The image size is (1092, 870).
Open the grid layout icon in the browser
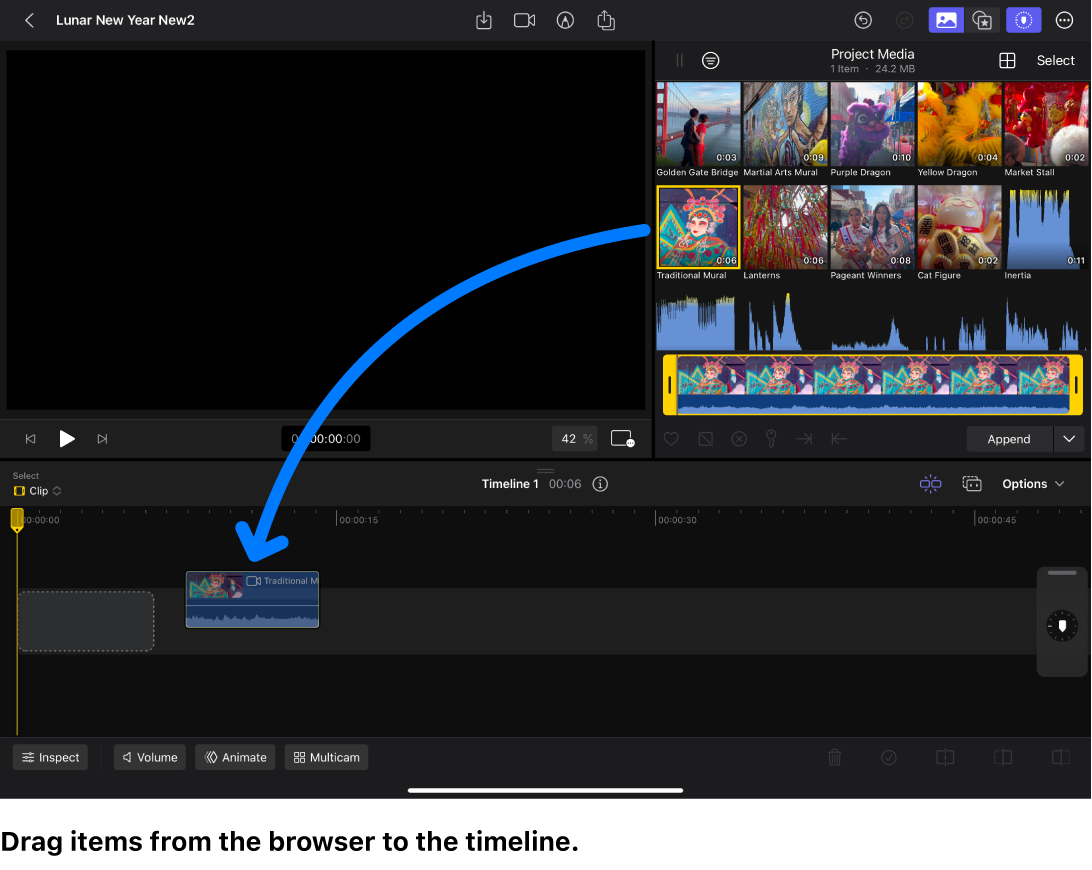click(x=1008, y=60)
